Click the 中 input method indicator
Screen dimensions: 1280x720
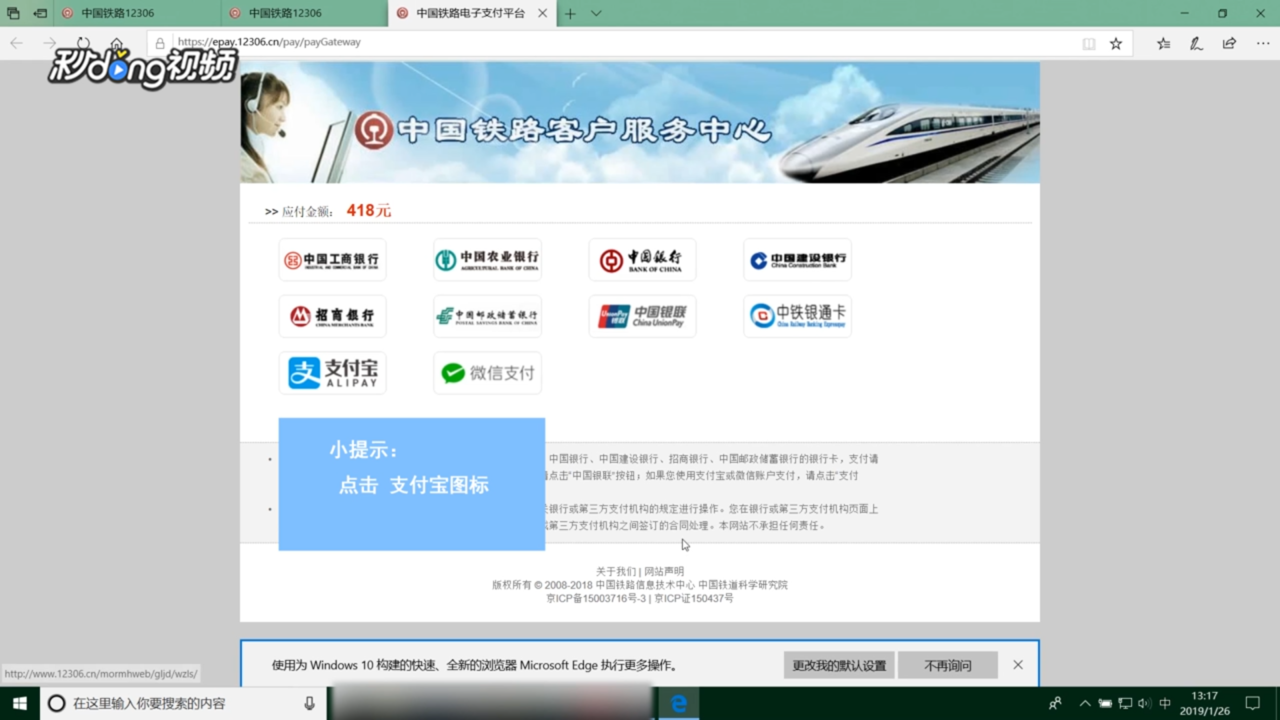(x=1165, y=703)
